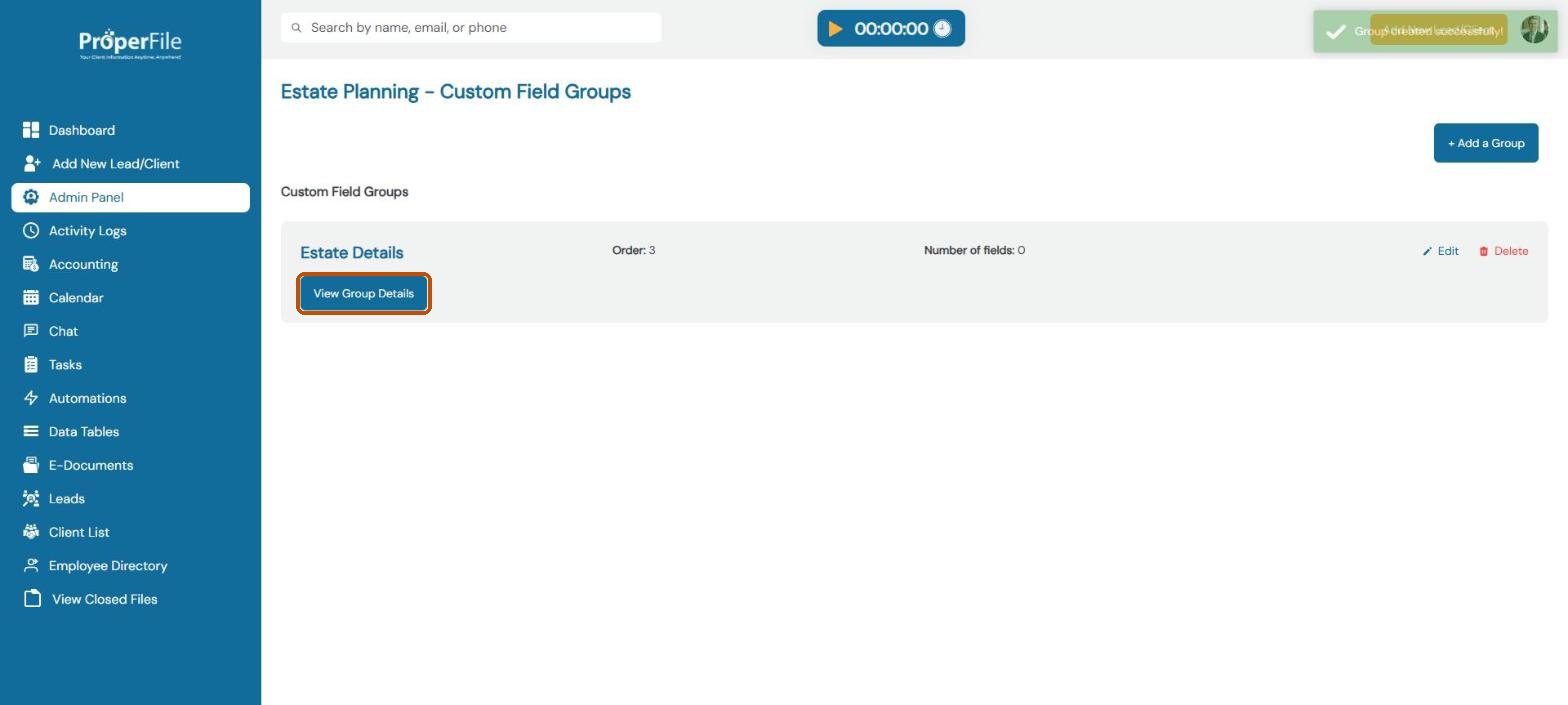Click the Add New Lead/Client person icon
This screenshot has height=705, width=1568.
32,163
